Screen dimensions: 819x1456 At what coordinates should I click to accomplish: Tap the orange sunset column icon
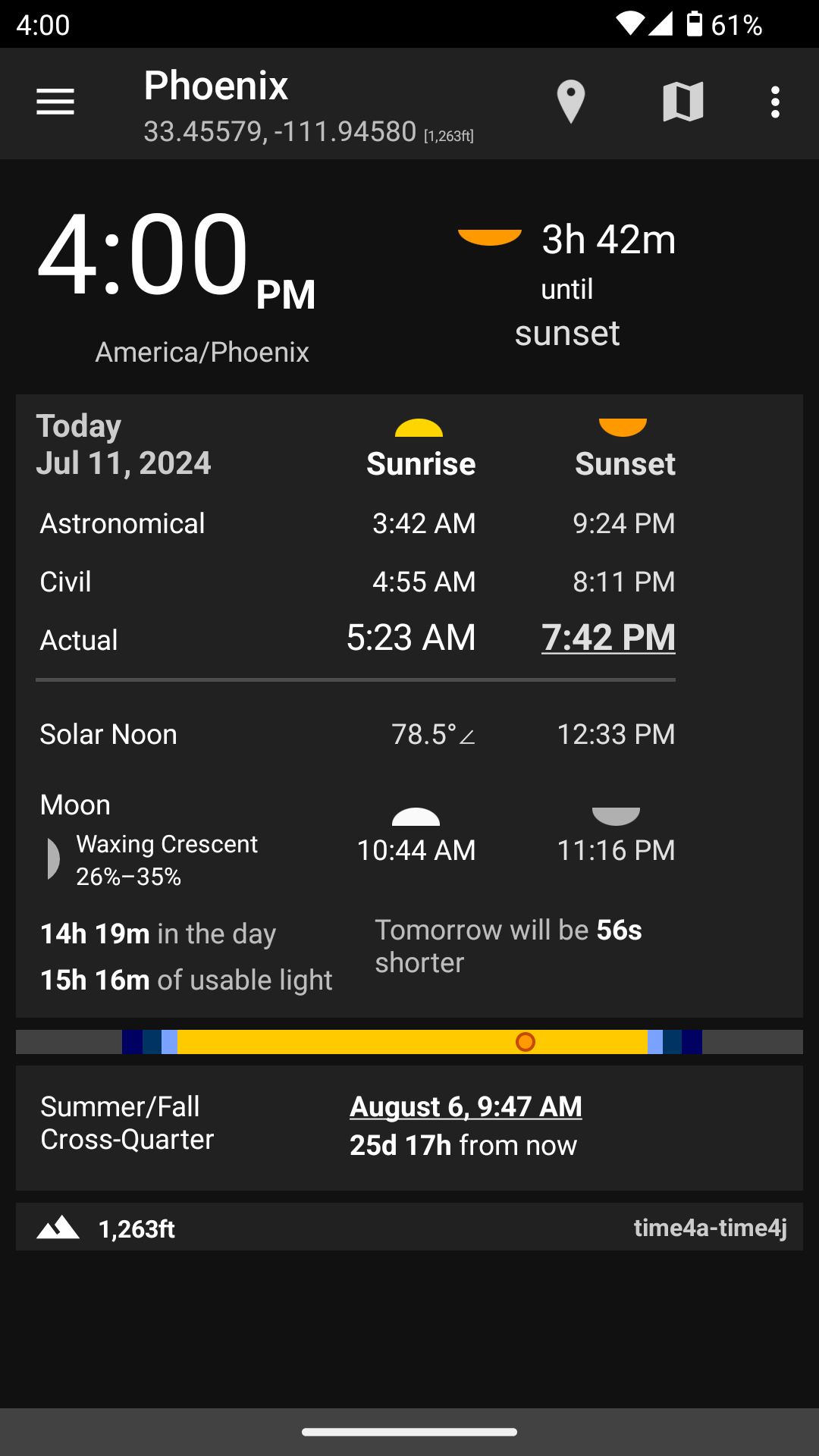[x=623, y=428]
